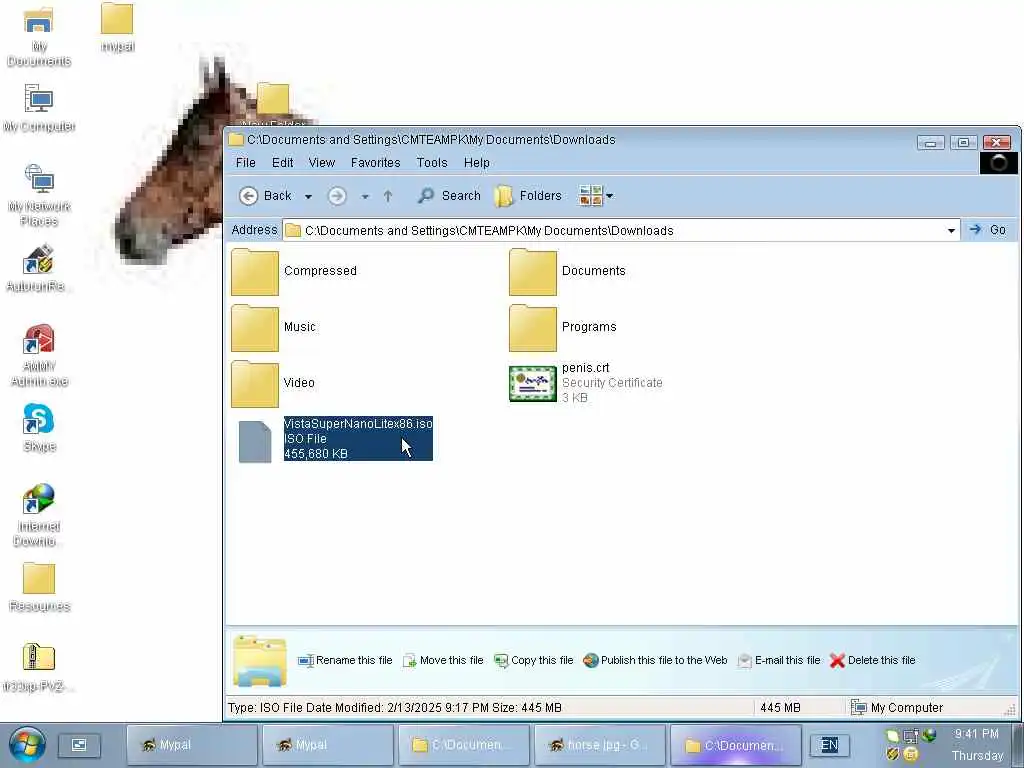Expand the Forward history dropdown arrow
The image size is (1024, 768).
[x=365, y=197]
